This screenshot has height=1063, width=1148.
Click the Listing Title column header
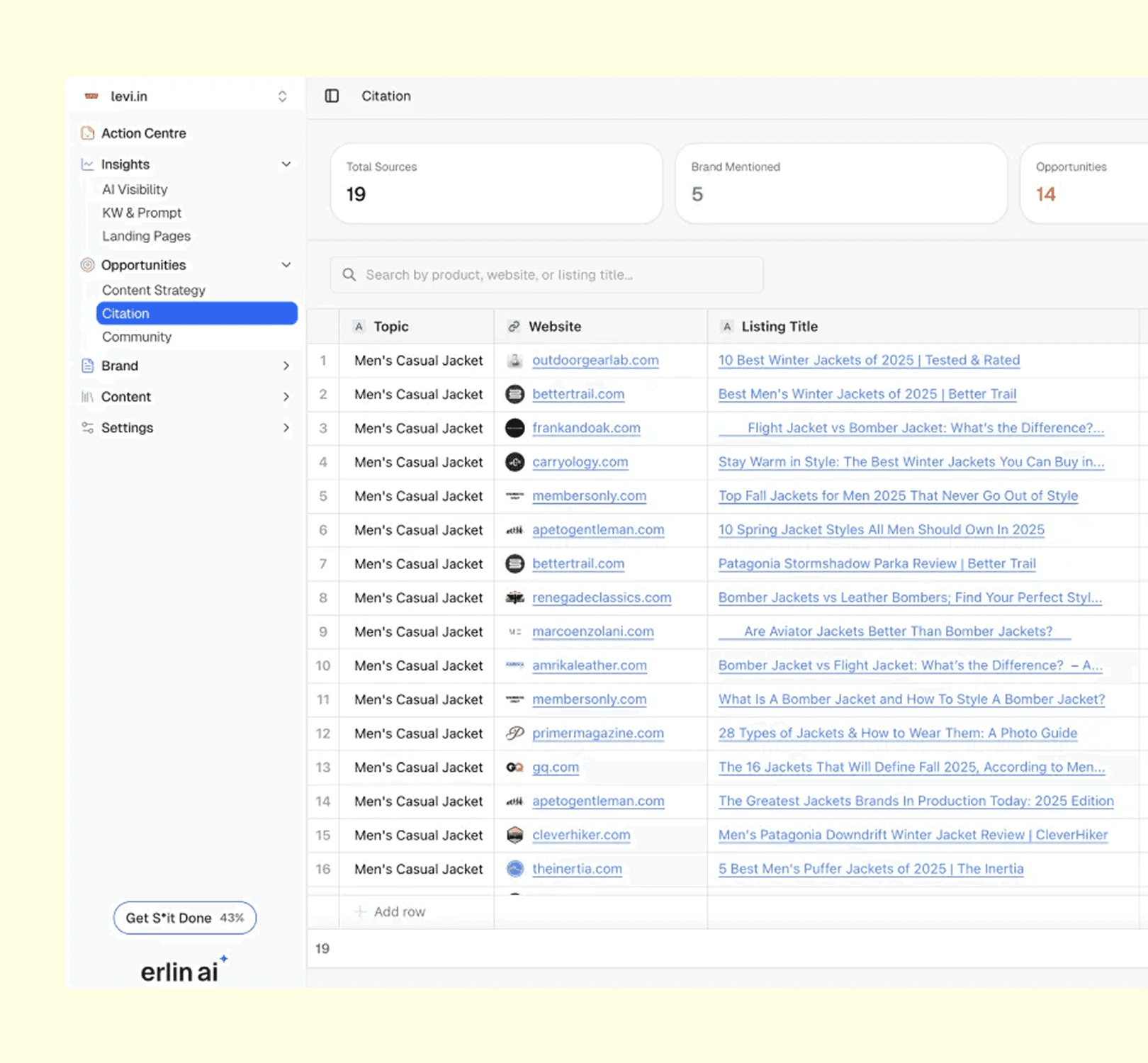point(923,327)
